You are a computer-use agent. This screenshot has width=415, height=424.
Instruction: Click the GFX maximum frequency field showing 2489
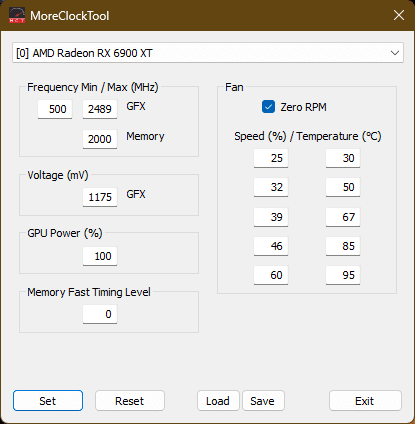(100, 109)
